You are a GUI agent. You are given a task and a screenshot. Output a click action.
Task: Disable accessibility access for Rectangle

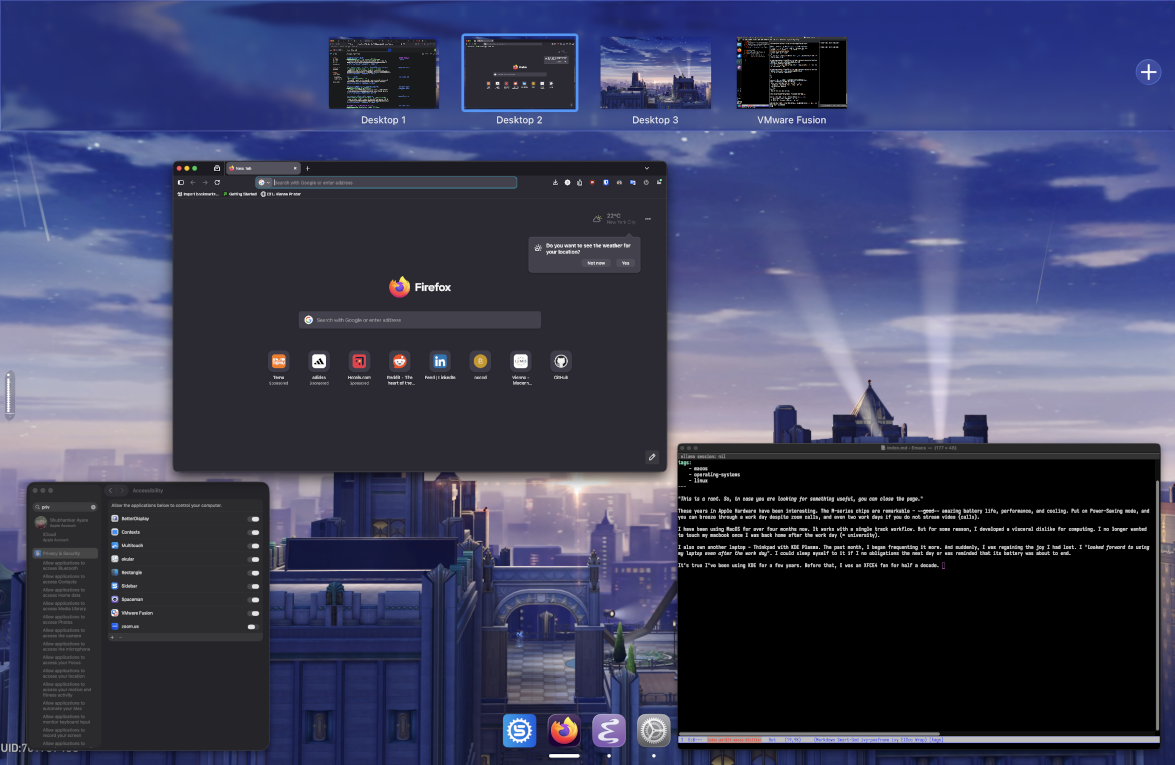click(253, 573)
